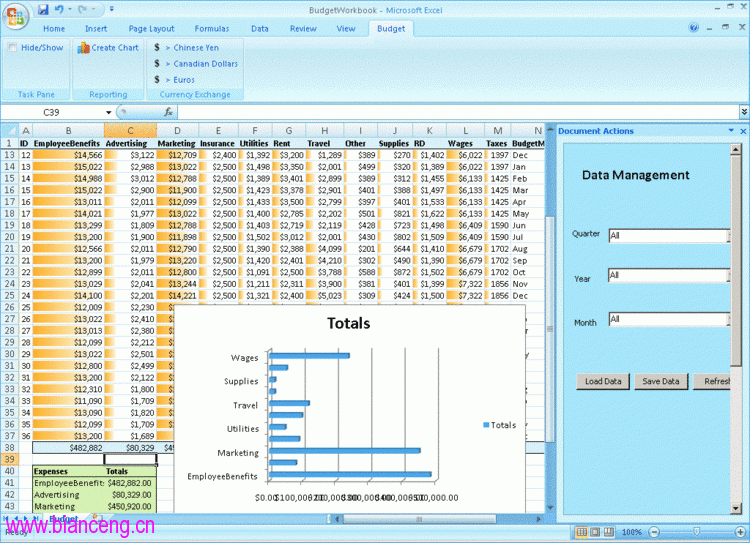
Task: Click the Undo icon in quick access toolbar
Action: coord(59,9)
